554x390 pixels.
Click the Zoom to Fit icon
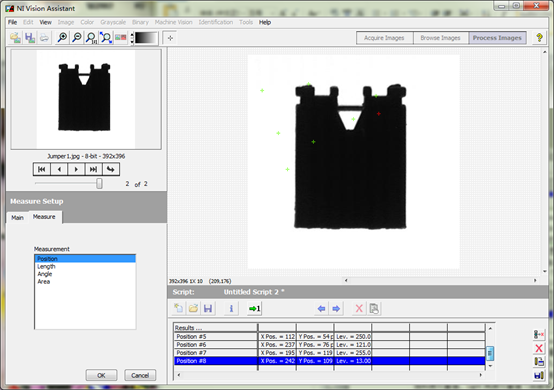pos(106,37)
